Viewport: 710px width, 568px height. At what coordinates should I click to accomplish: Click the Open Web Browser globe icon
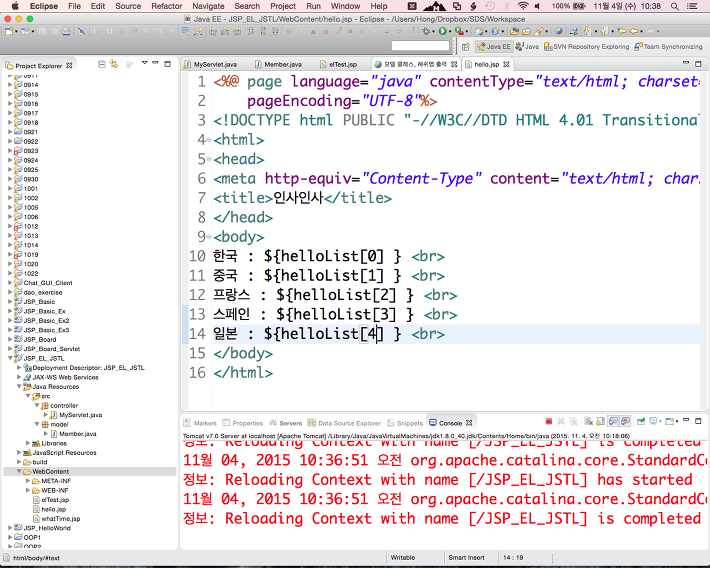point(559,31)
